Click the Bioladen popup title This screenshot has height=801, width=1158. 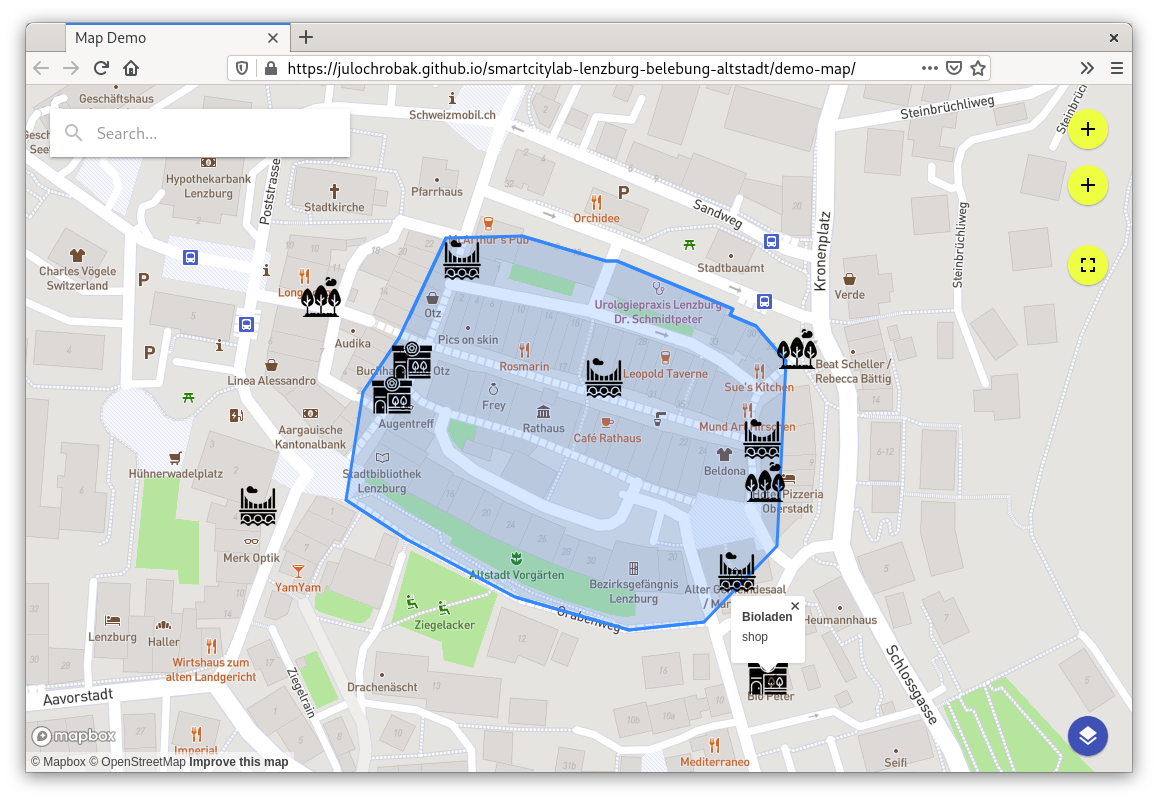point(767,616)
